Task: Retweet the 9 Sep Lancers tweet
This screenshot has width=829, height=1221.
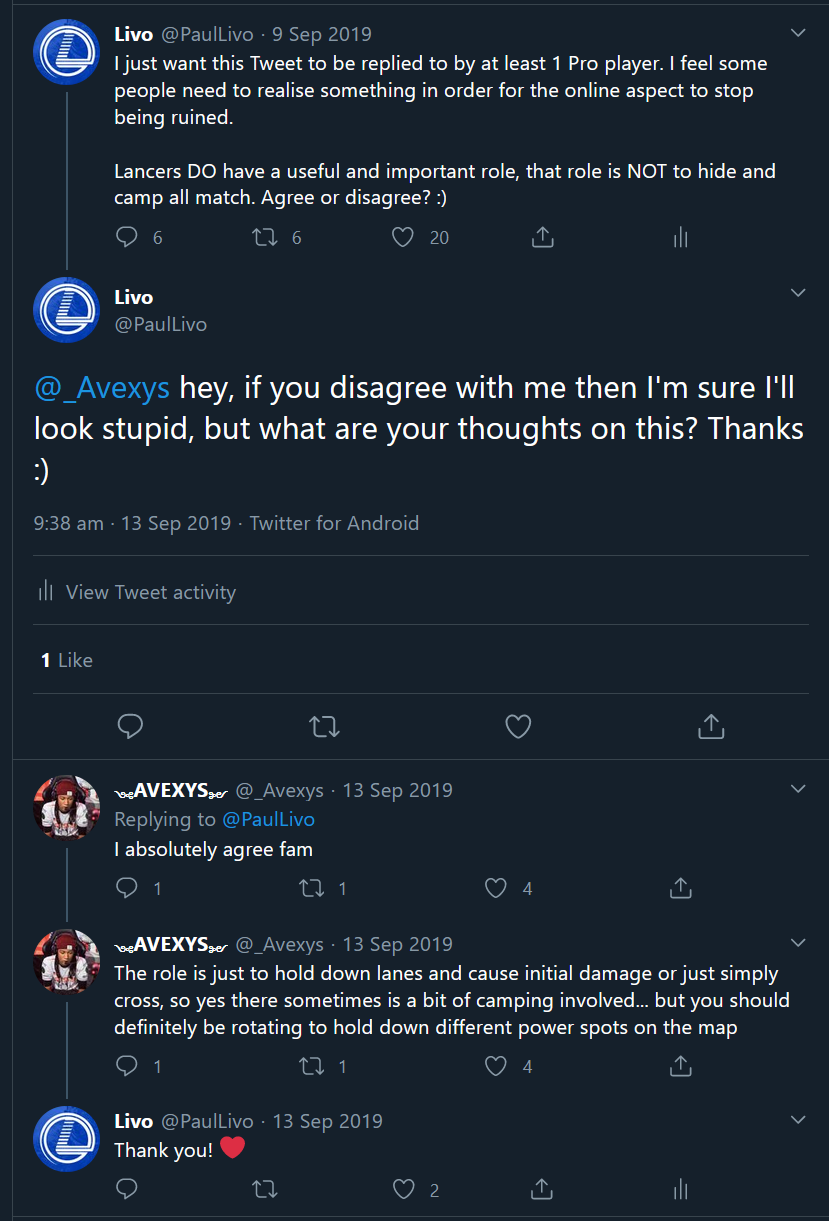Action: (265, 237)
